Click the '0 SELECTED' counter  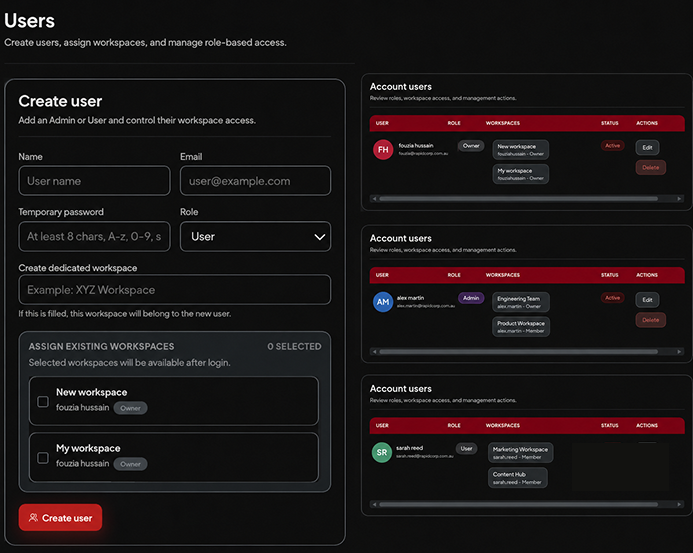point(294,347)
